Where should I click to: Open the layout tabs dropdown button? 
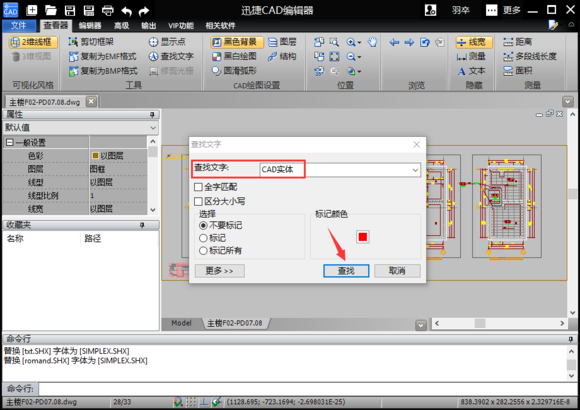421,325
